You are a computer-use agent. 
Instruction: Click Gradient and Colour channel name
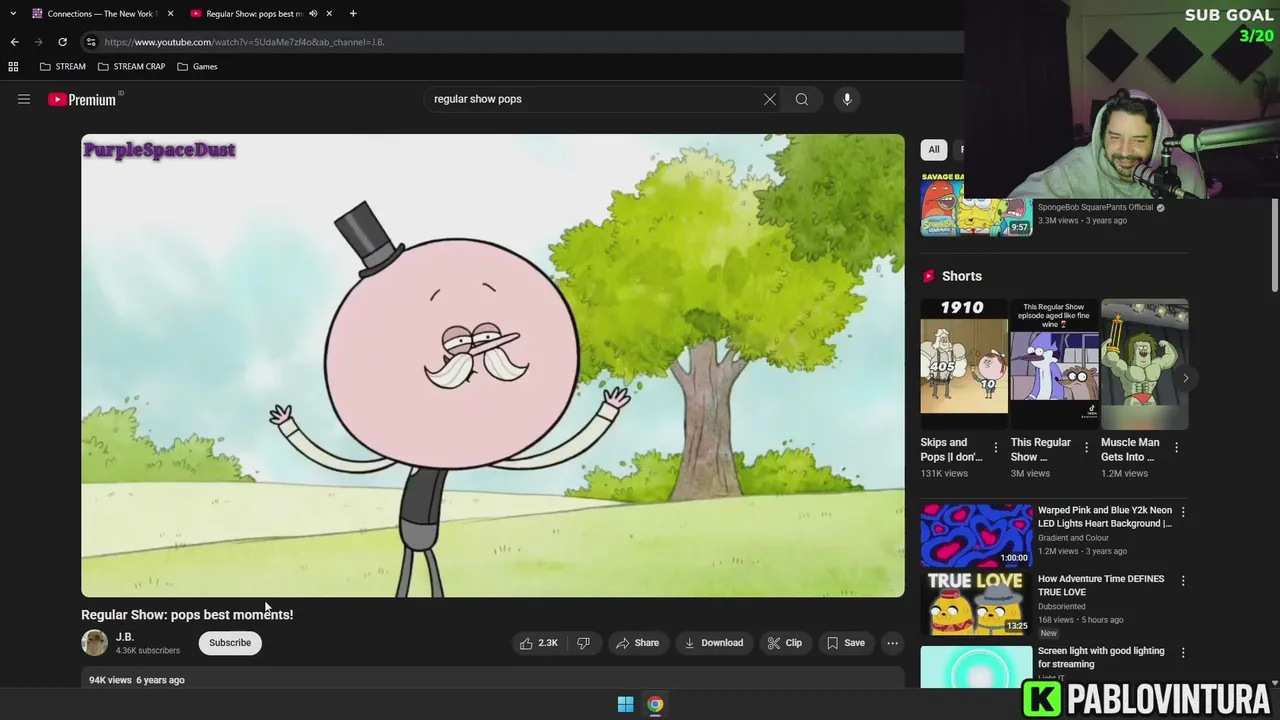[1073, 538]
